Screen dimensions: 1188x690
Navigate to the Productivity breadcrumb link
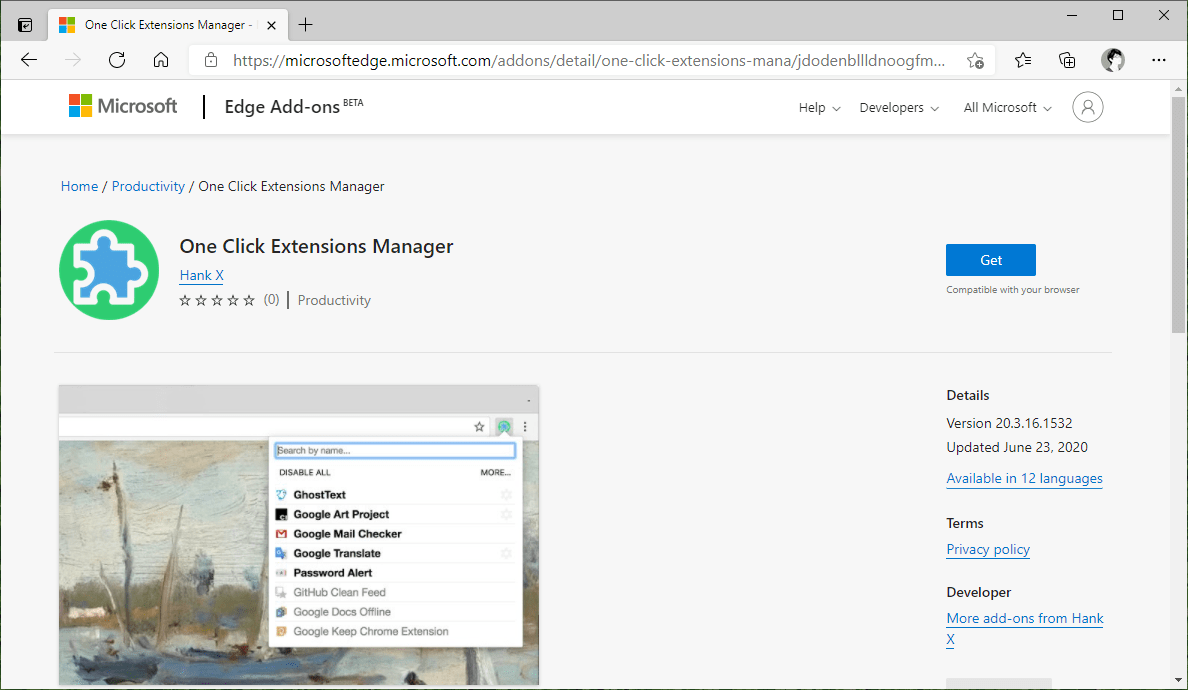pos(148,186)
